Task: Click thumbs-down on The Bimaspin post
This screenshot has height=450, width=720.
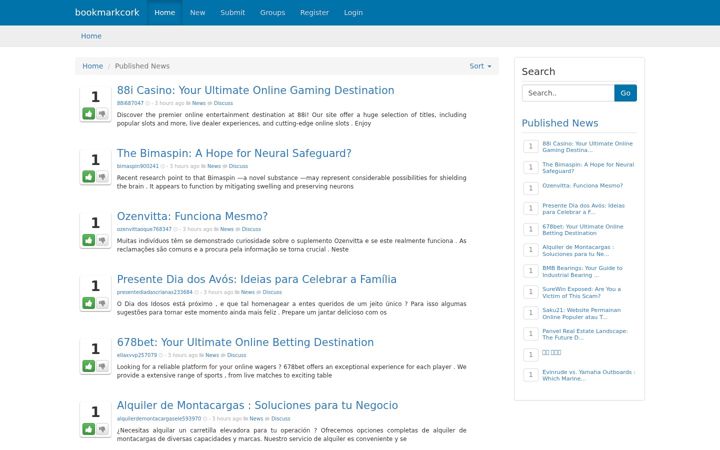Action: click(x=102, y=176)
